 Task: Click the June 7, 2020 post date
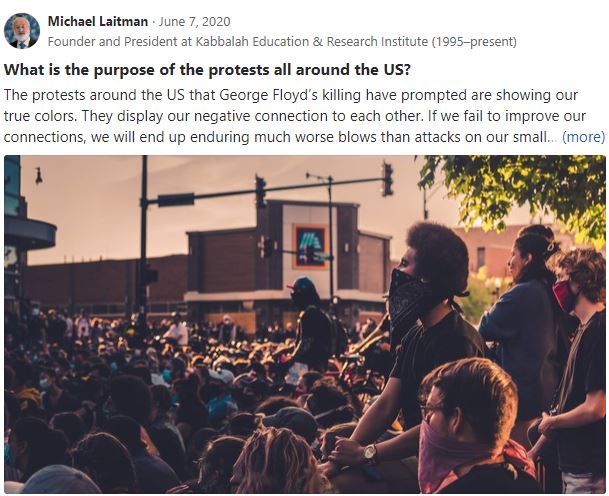pos(188,21)
